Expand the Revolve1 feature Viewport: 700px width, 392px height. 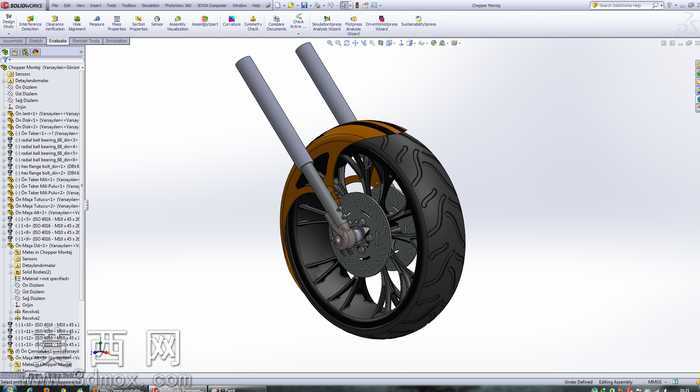[11, 312]
